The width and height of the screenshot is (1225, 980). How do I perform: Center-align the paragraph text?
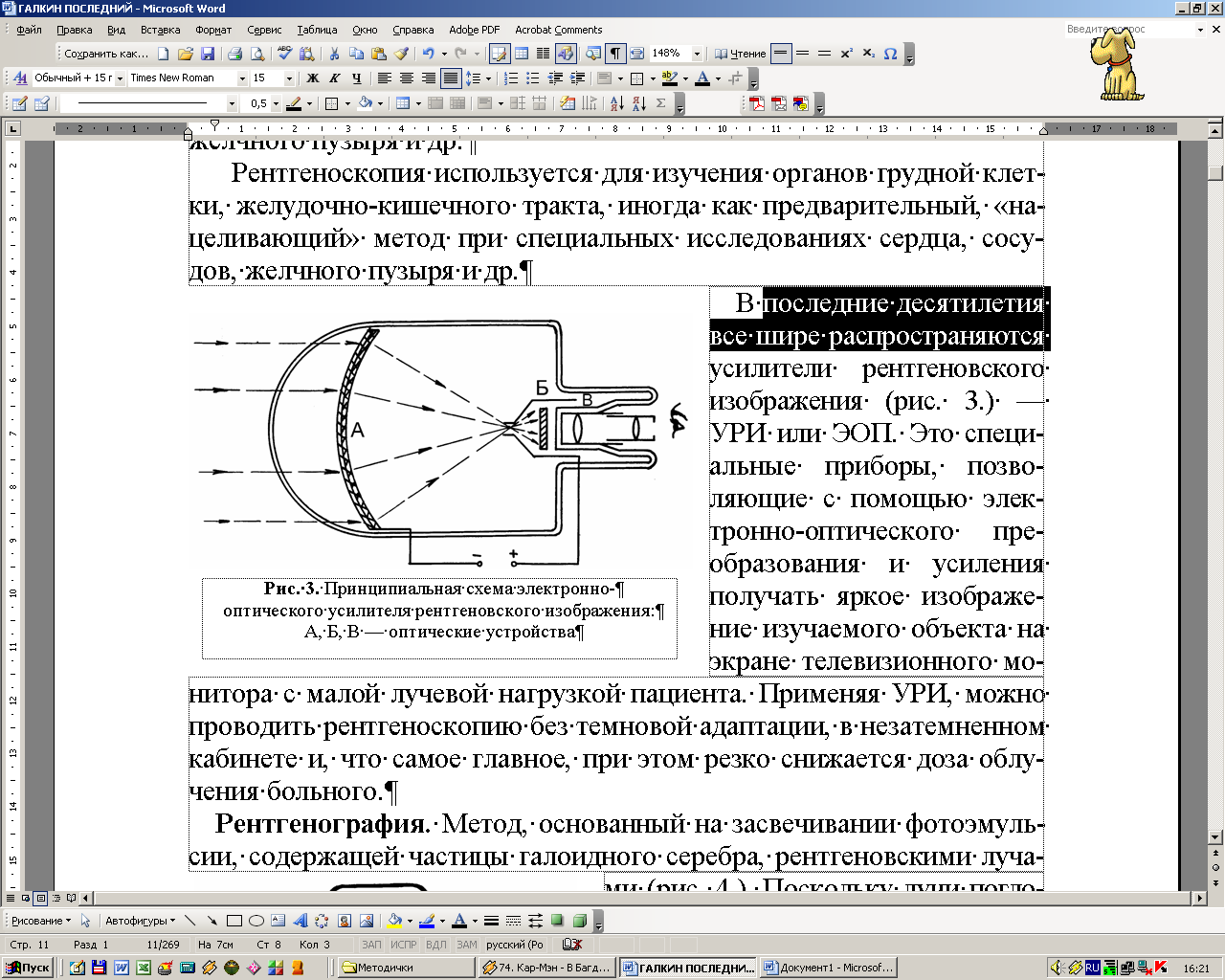(x=407, y=78)
